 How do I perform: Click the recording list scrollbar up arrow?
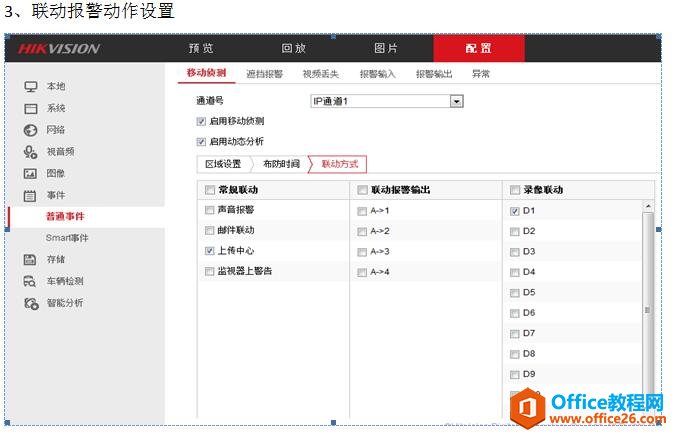click(648, 206)
